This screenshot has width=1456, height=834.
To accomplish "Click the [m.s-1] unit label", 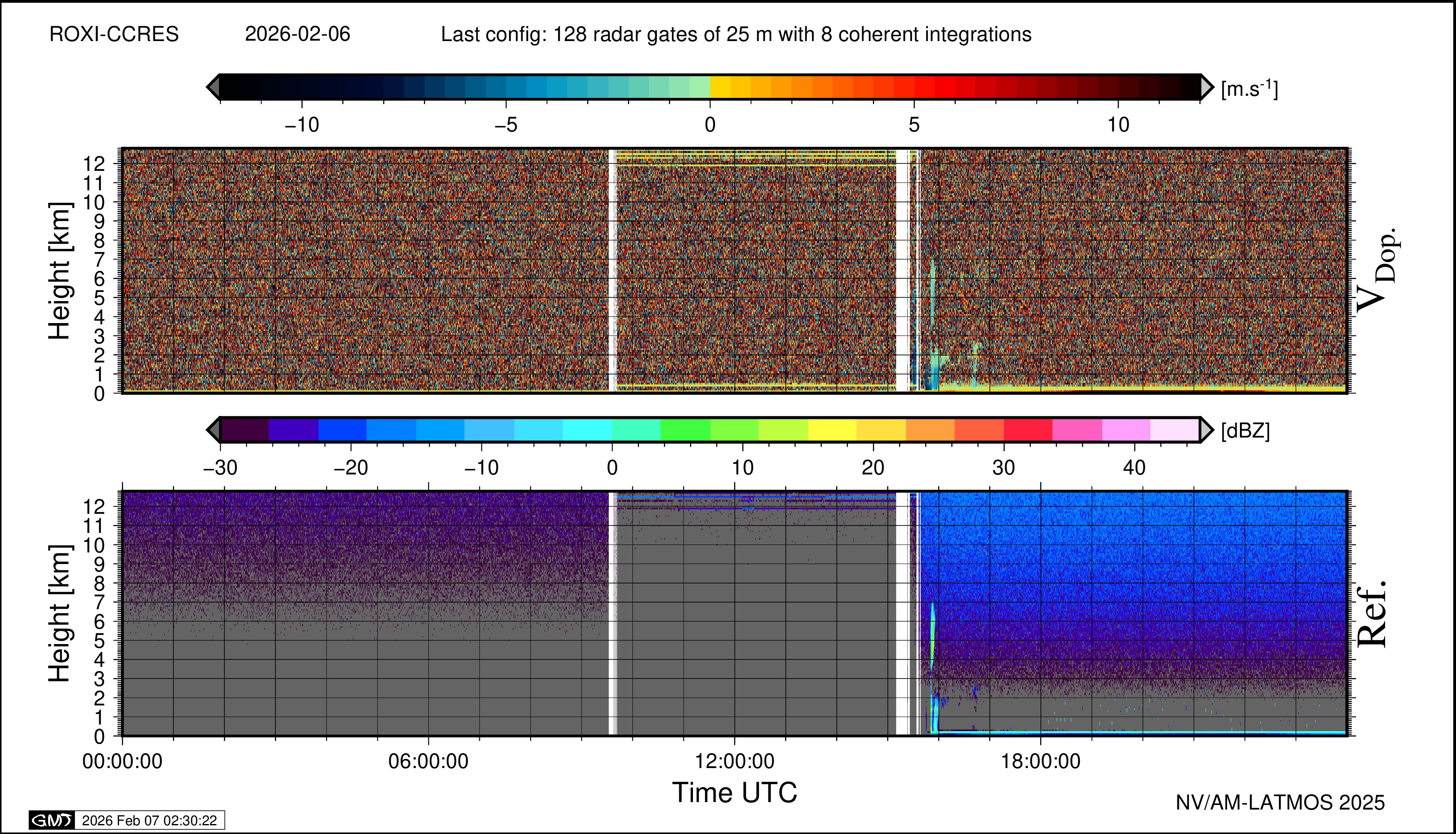I will pyautogui.click(x=1249, y=89).
